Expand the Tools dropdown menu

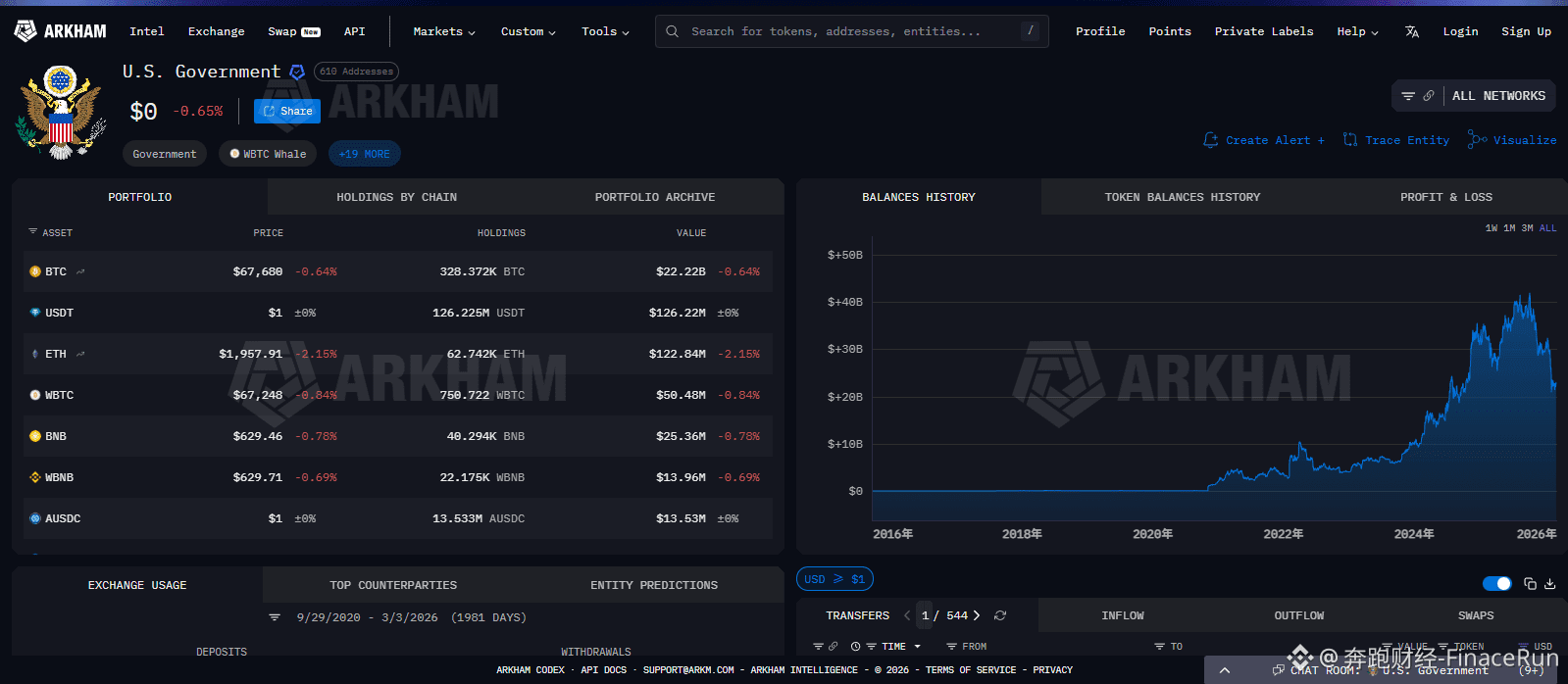tap(605, 31)
